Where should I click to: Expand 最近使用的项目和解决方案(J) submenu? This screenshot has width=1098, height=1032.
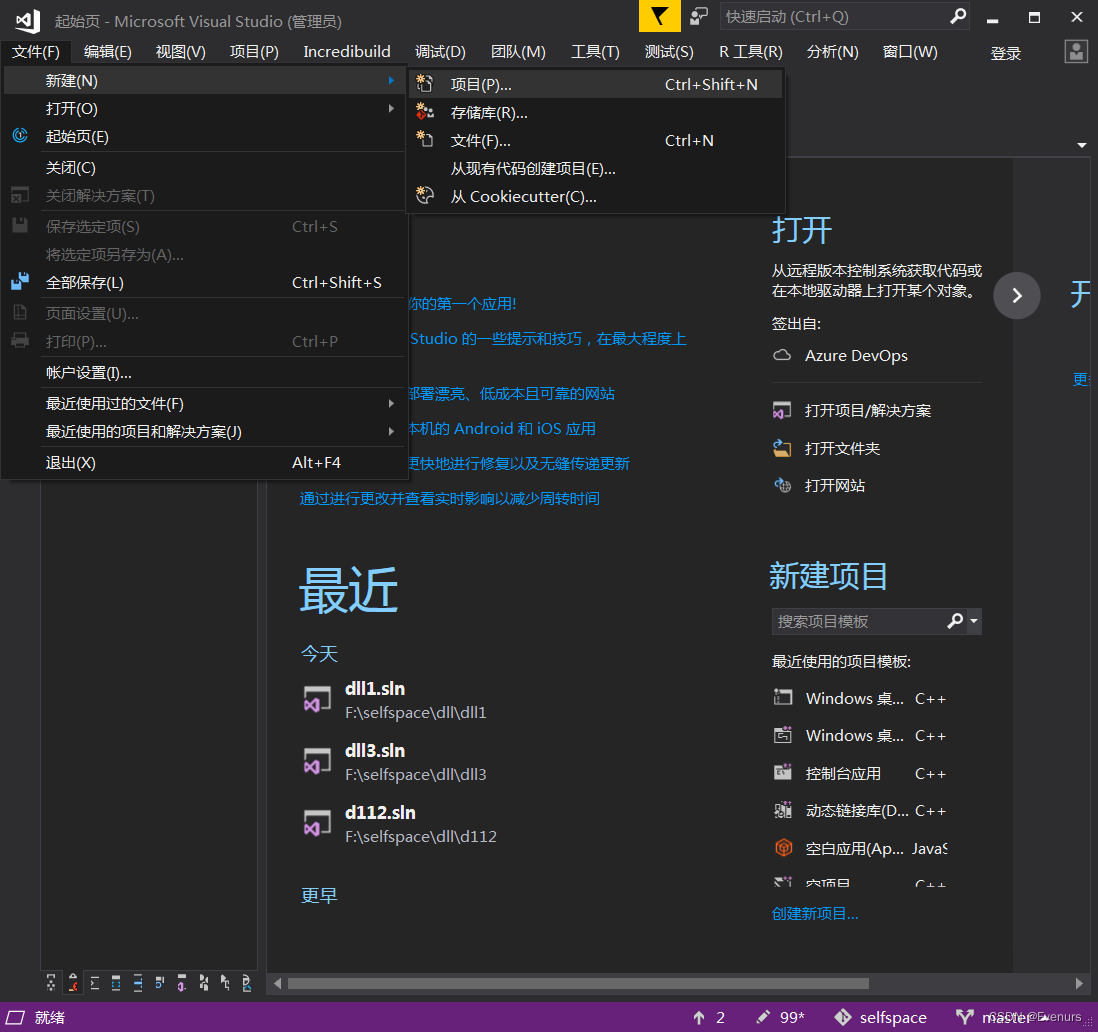[391, 431]
